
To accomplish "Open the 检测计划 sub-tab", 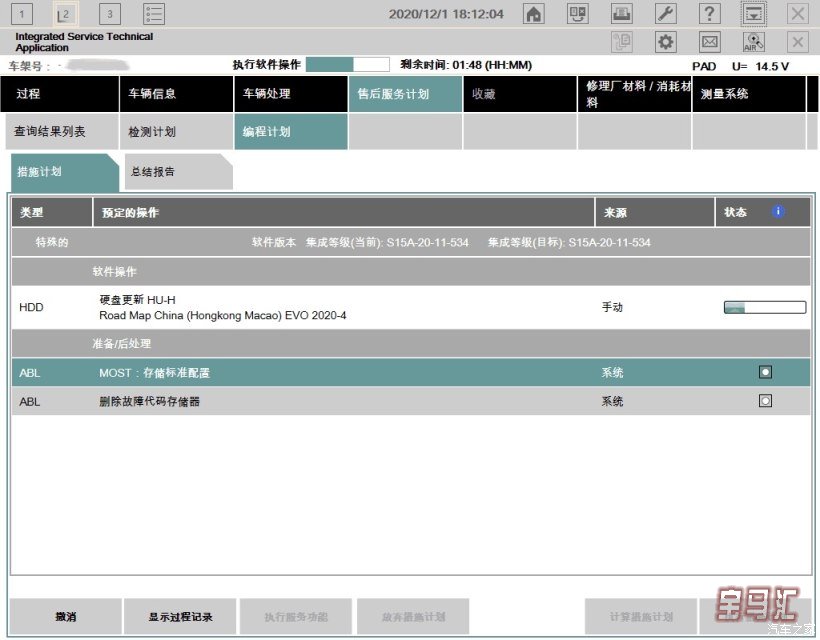I will coord(176,132).
